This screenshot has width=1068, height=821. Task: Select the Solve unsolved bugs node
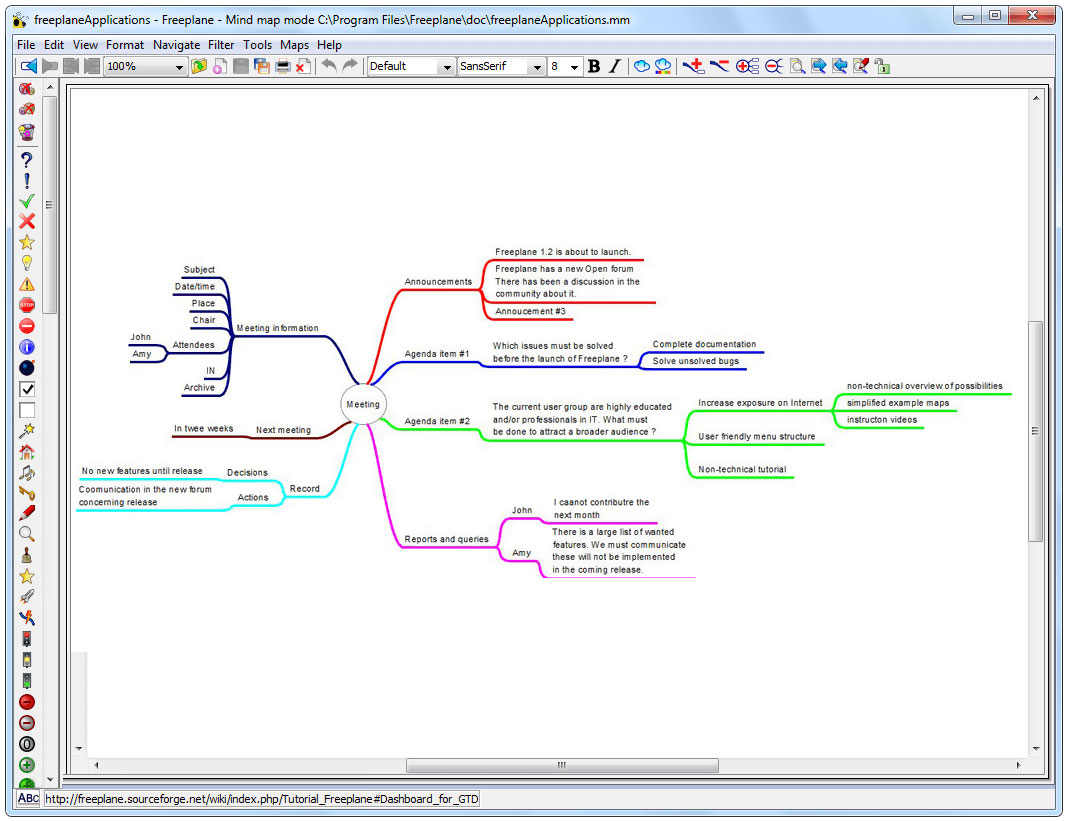click(x=695, y=361)
